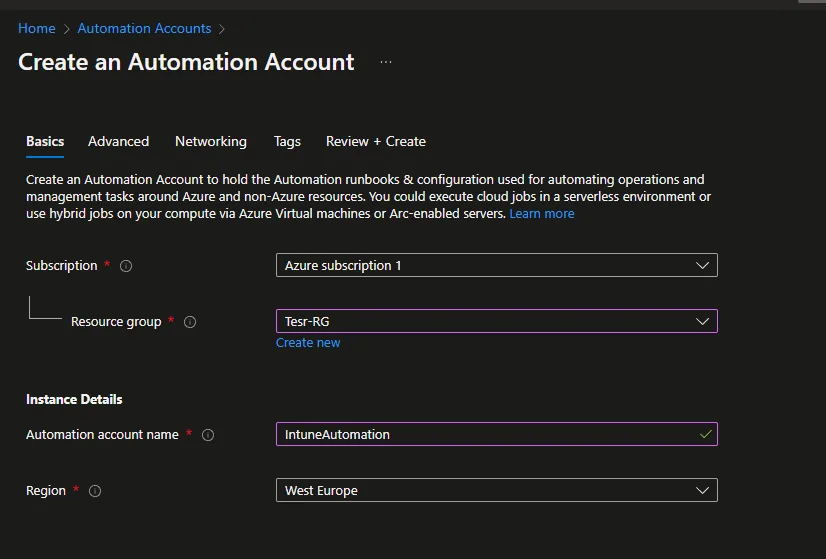826x559 pixels.
Task: Click the Automation Accounts breadcrumb link
Action: point(144,28)
